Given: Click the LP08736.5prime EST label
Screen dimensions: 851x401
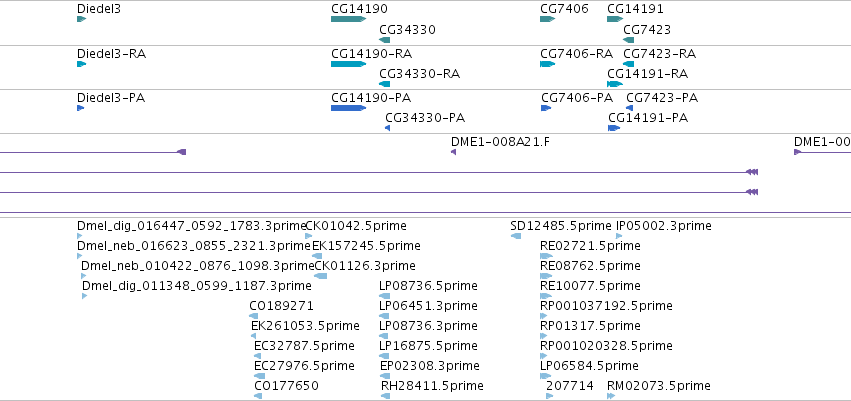Looking at the screenshot, I should pyautogui.click(x=429, y=286).
